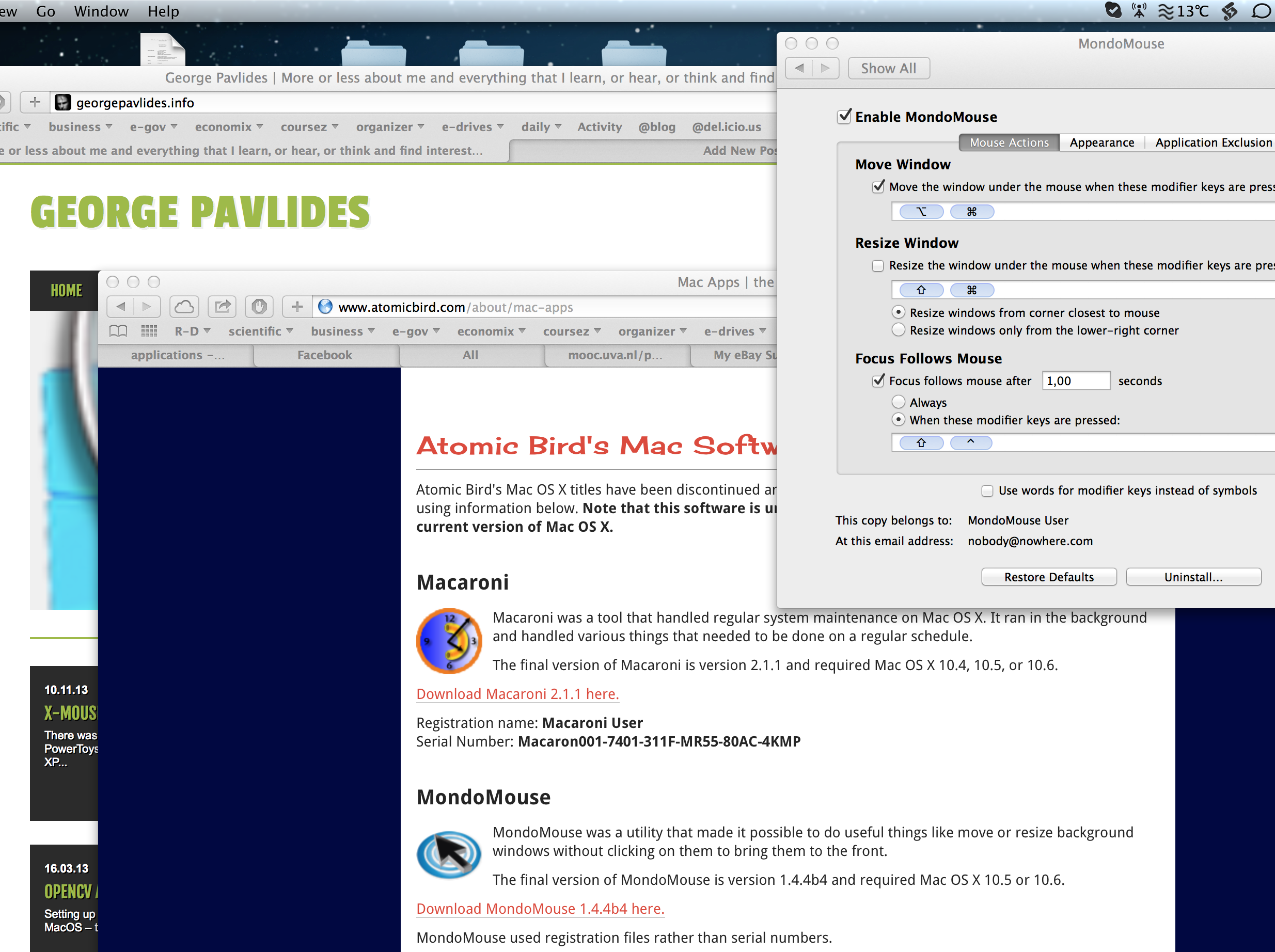Expand scientific bookmarks folder in front Safari
The image size is (1275, 952).
[261, 331]
